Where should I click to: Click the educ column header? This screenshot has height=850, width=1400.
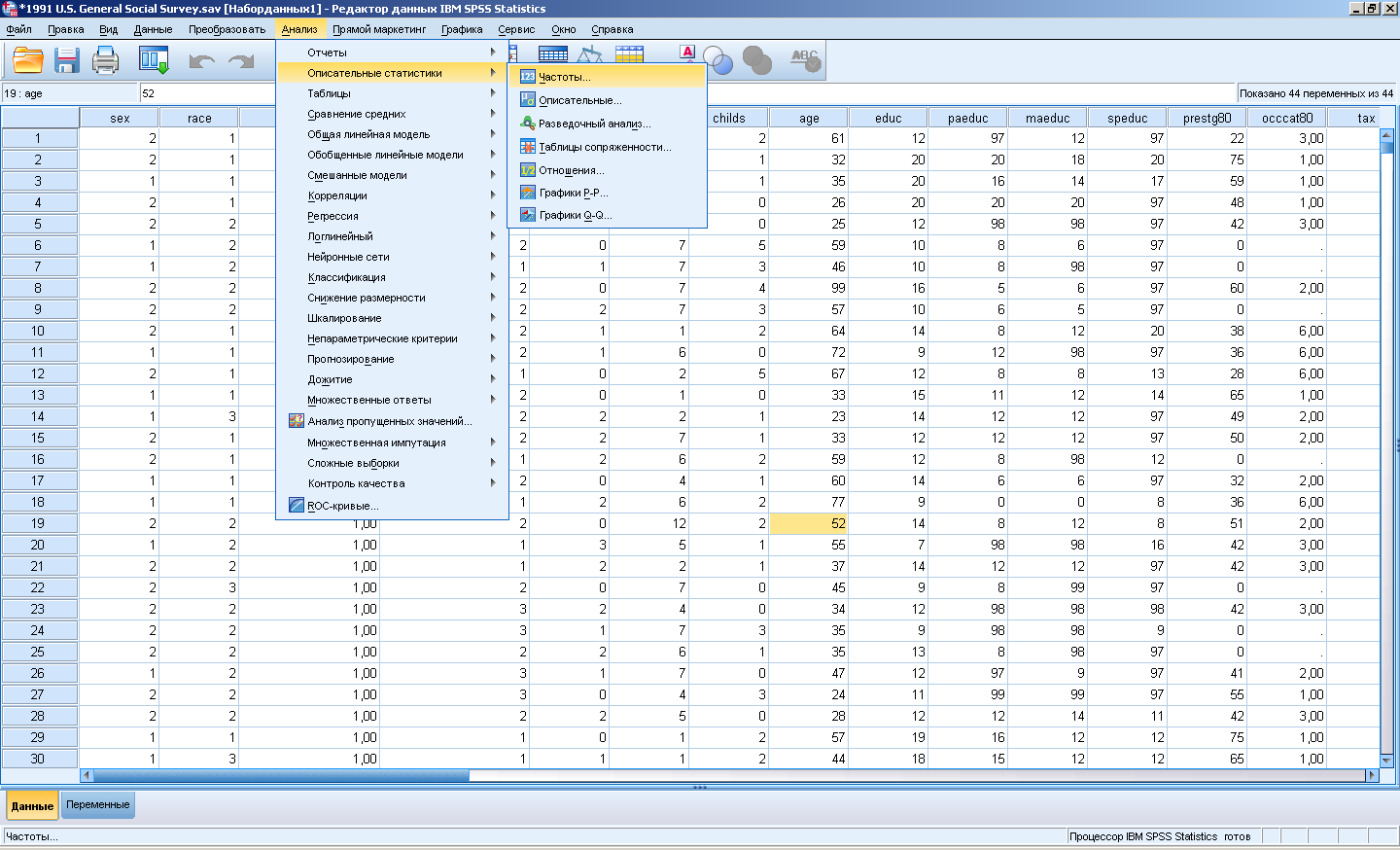[888, 118]
